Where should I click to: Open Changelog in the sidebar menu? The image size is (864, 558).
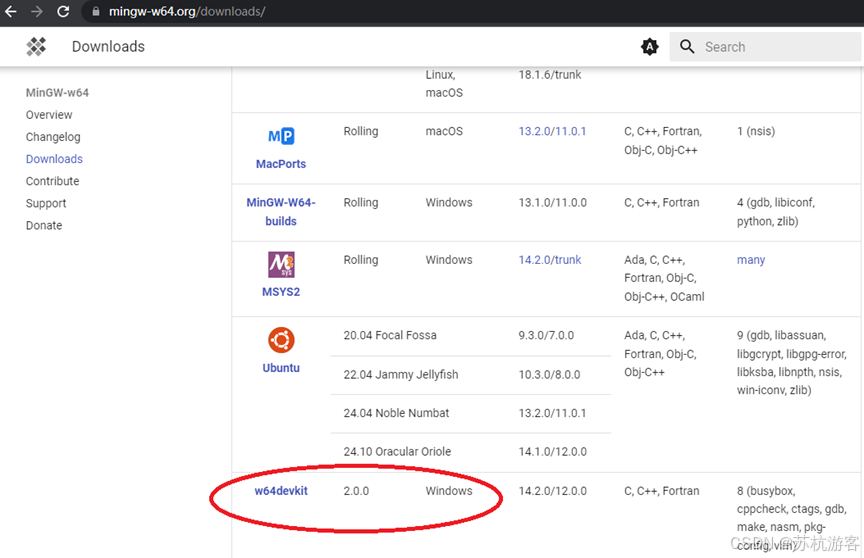click(53, 137)
